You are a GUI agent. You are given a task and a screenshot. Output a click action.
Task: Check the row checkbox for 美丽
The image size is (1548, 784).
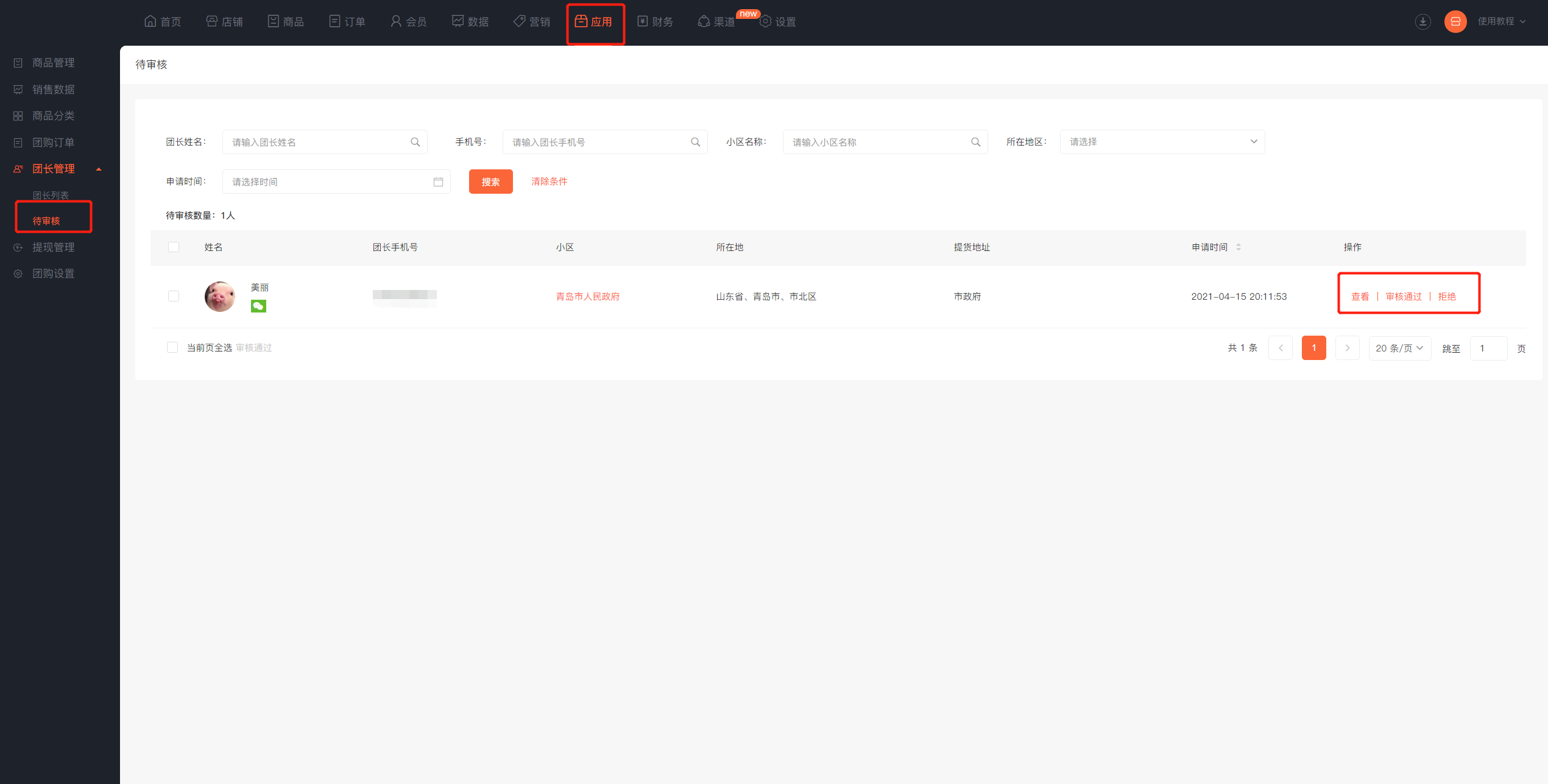[x=174, y=296]
